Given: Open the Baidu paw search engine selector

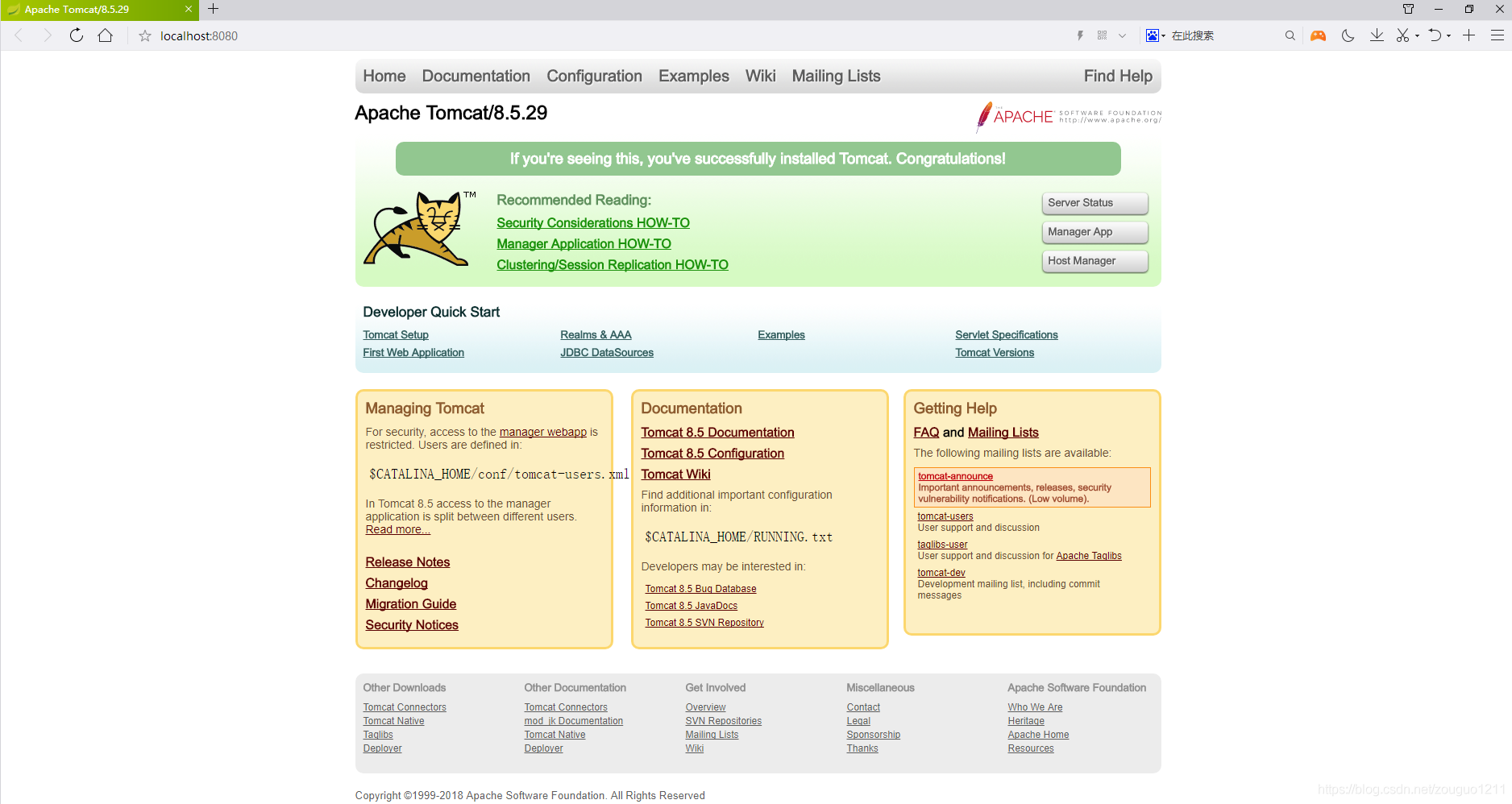Looking at the screenshot, I should coord(1155,35).
